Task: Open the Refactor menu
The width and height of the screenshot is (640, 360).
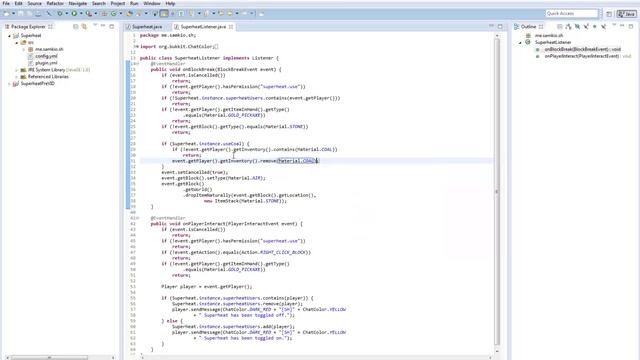Action: (x=55, y=3)
